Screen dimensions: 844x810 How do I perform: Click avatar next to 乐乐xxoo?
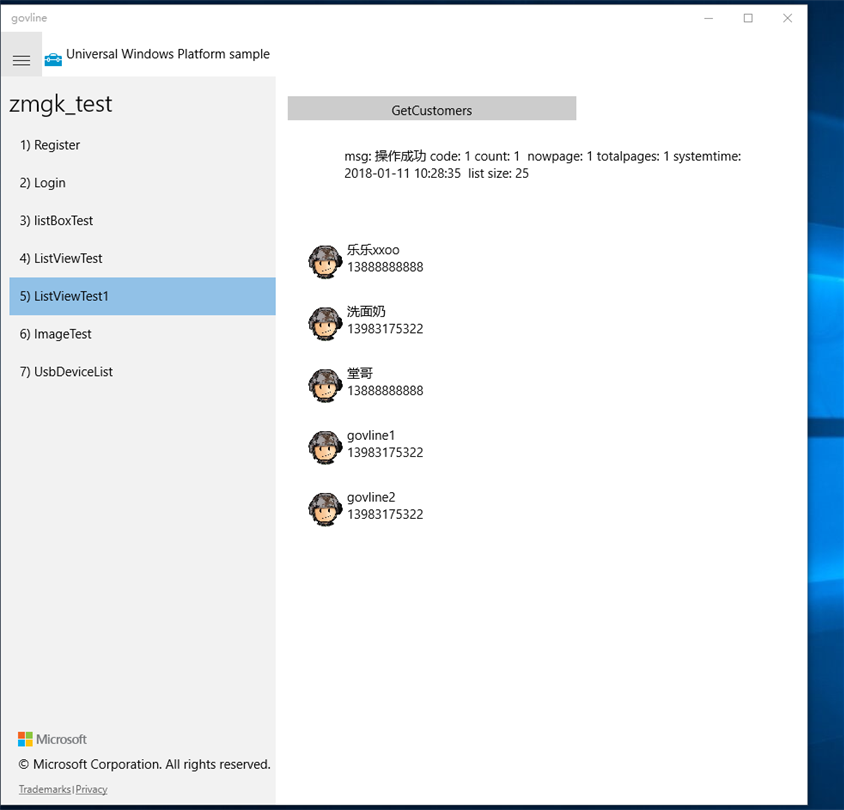[325, 262]
